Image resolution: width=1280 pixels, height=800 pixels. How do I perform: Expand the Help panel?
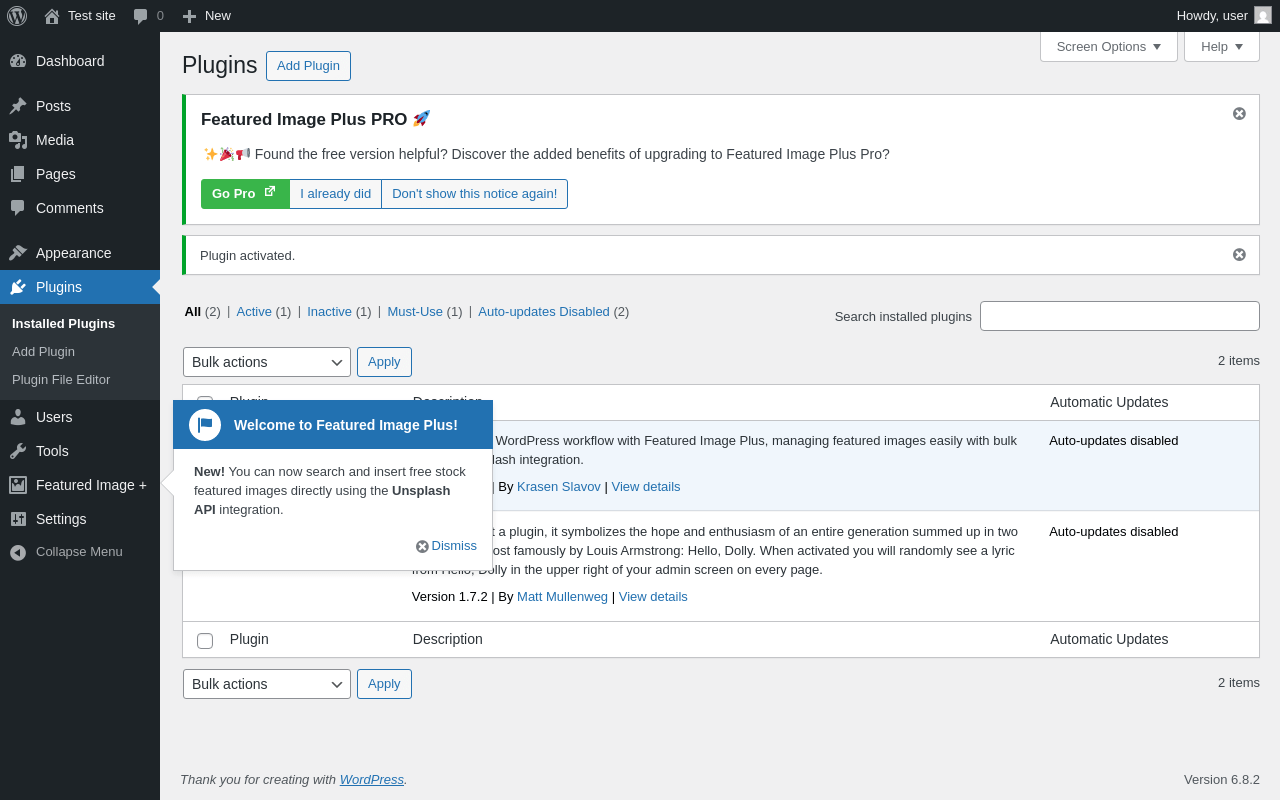(1222, 46)
